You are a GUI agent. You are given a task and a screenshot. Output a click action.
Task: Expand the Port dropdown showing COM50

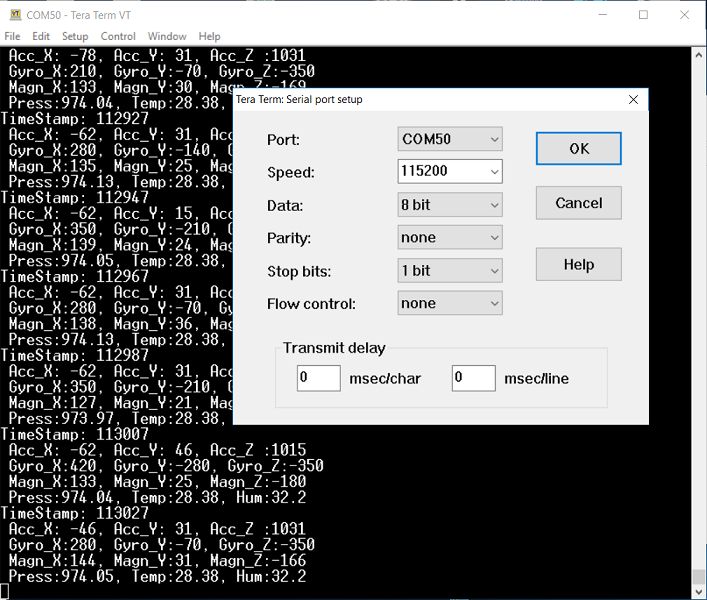[450, 139]
